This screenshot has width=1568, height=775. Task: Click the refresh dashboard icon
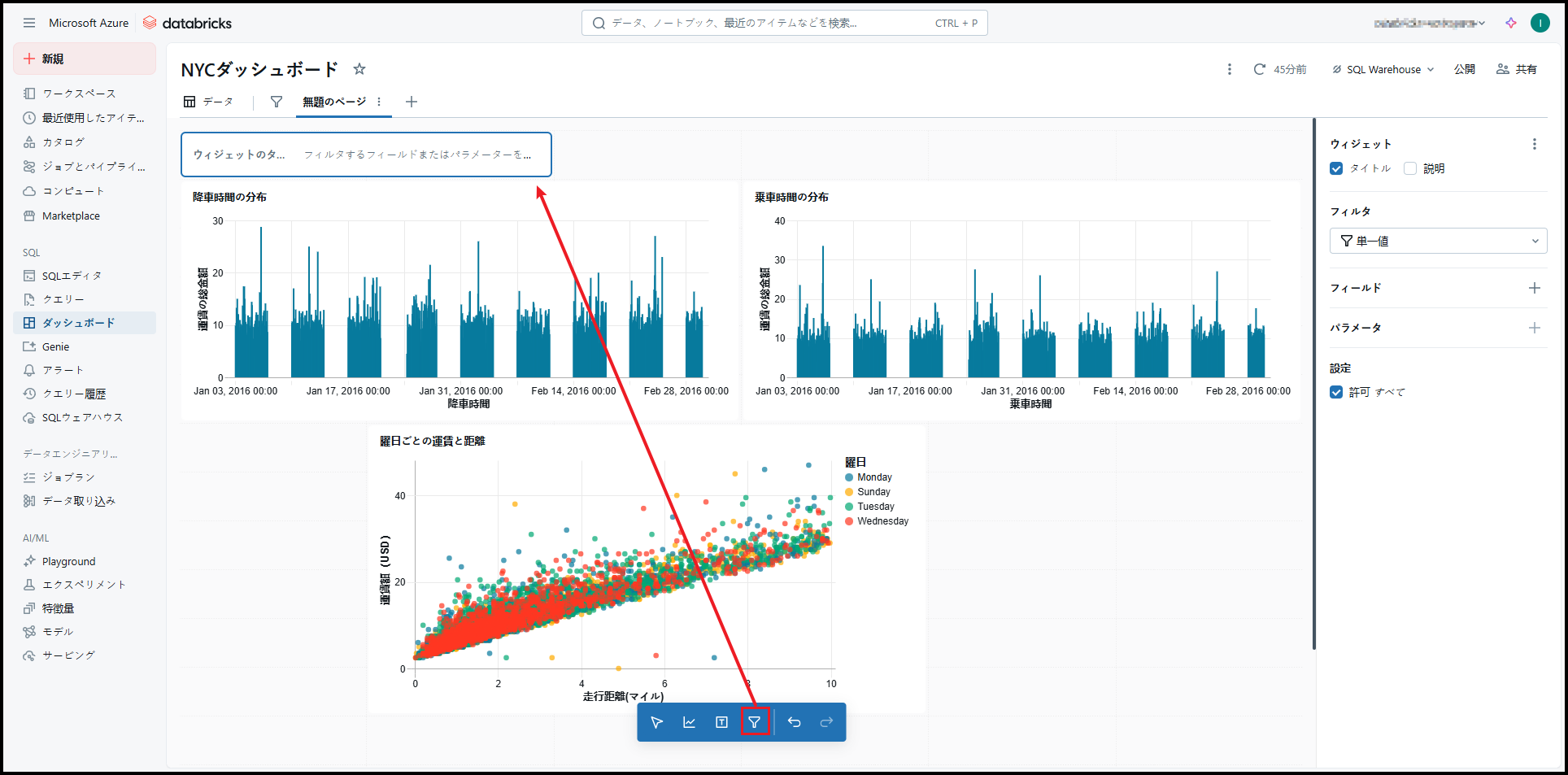click(1259, 69)
